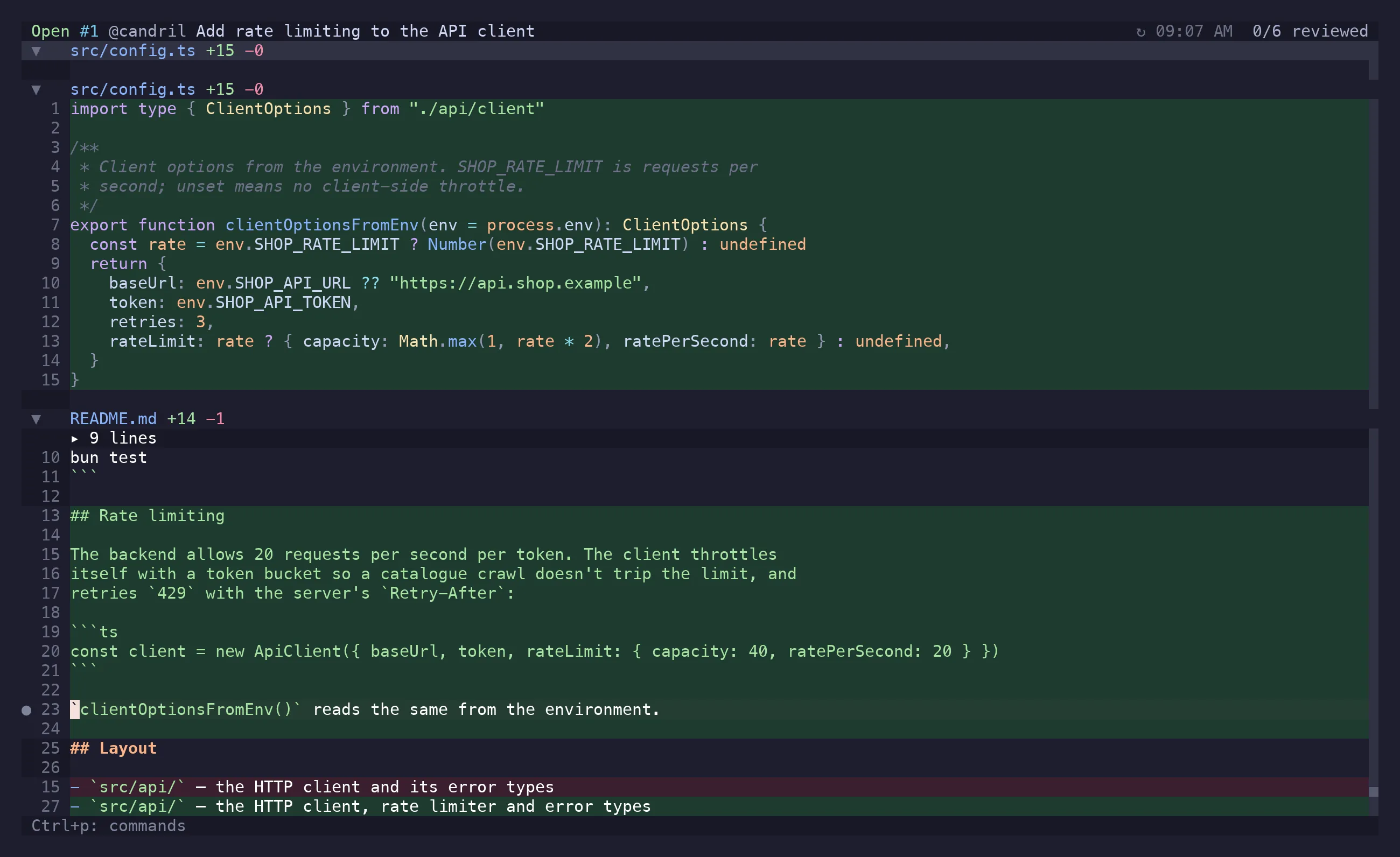
Task: Click the '0/6 reviewed' counter
Action: point(1310,31)
